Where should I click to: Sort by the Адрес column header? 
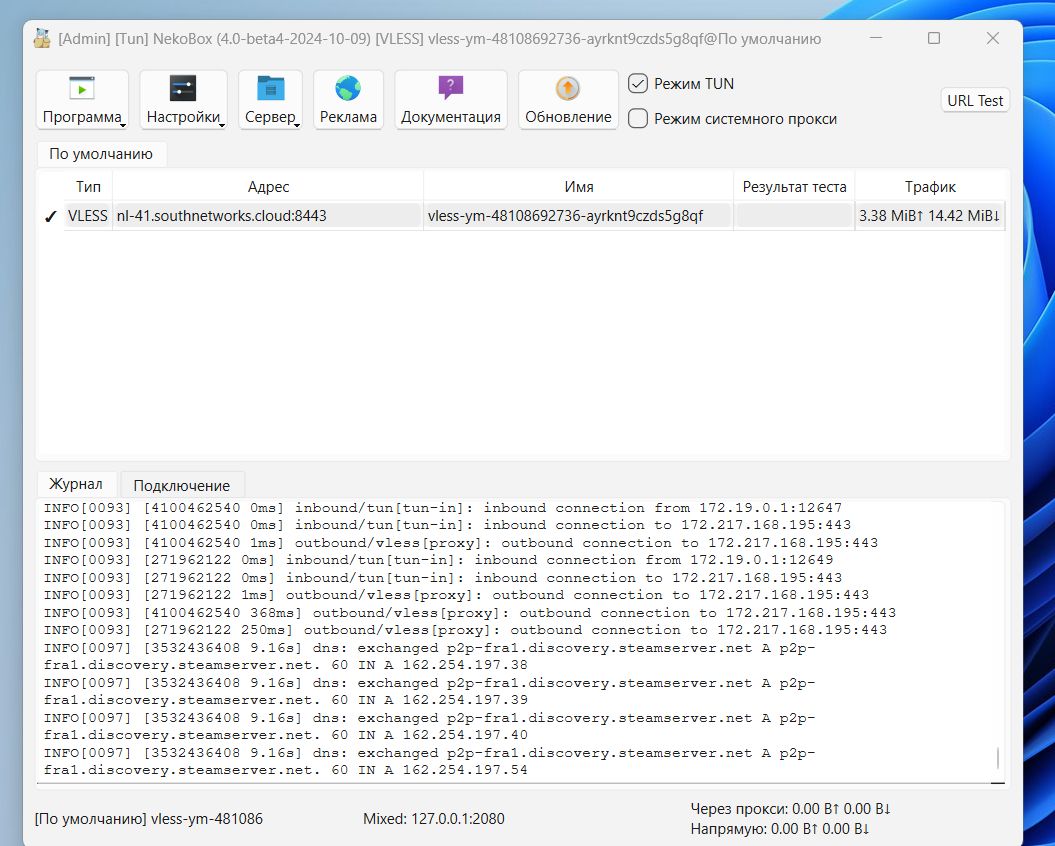point(268,186)
